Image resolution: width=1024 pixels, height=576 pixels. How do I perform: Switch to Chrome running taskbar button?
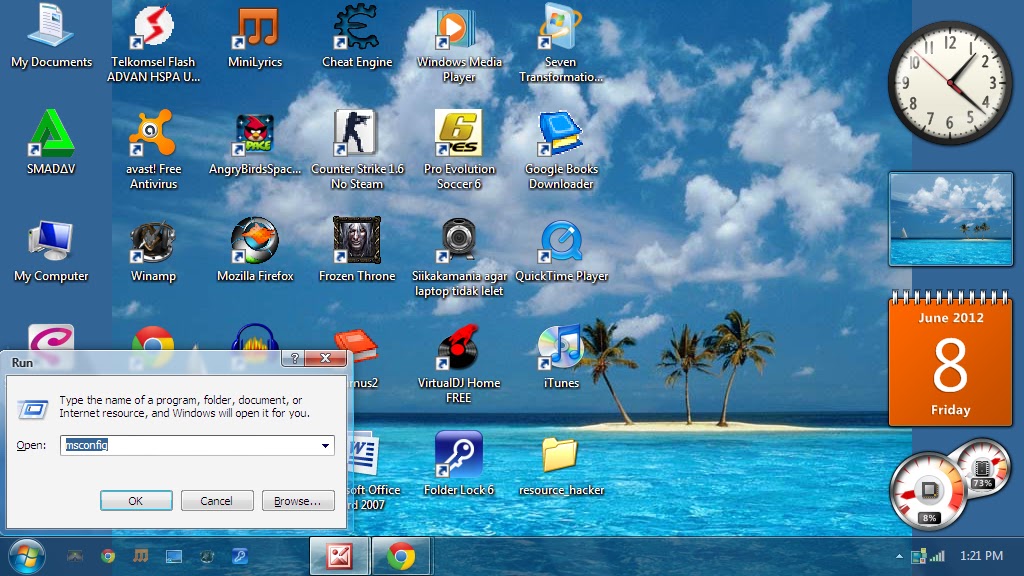pos(401,556)
